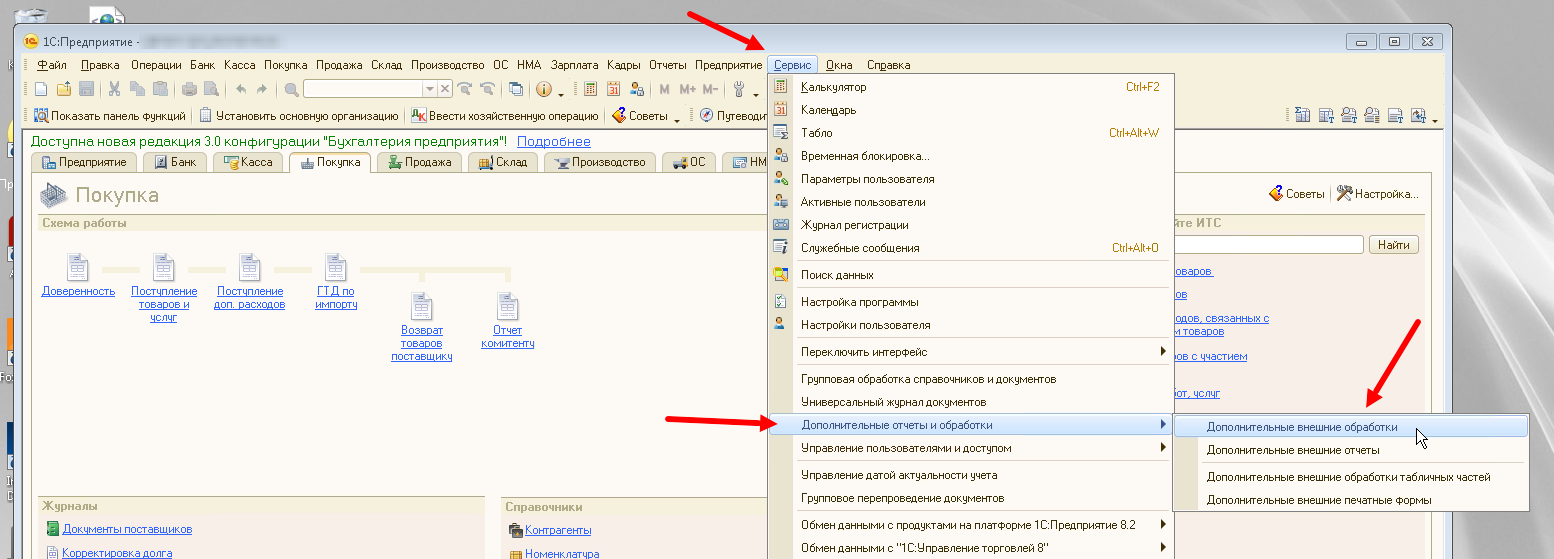Open Поступление товаров и услуг link
1554x559 pixels.
164,304
